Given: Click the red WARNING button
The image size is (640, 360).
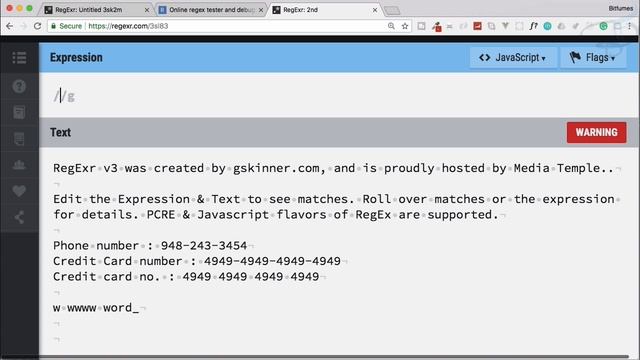Looking at the screenshot, I should pos(596,132).
